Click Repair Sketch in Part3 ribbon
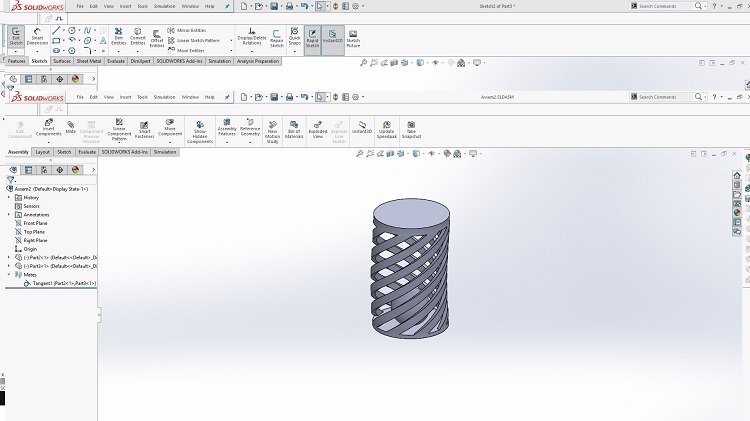 (x=276, y=38)
